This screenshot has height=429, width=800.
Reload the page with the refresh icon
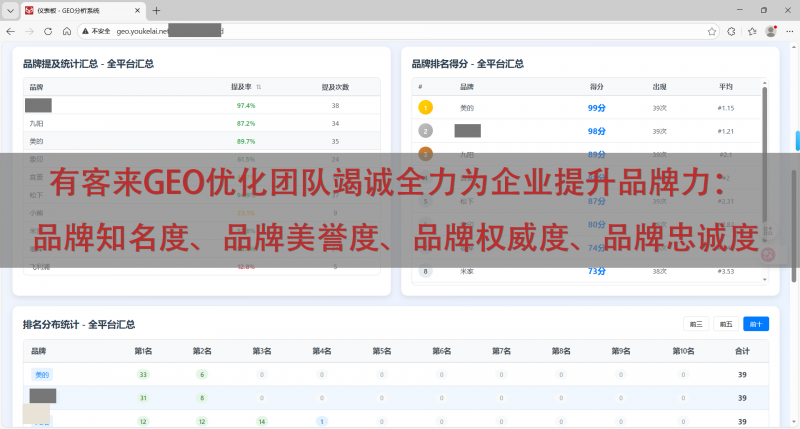[50, 31]
